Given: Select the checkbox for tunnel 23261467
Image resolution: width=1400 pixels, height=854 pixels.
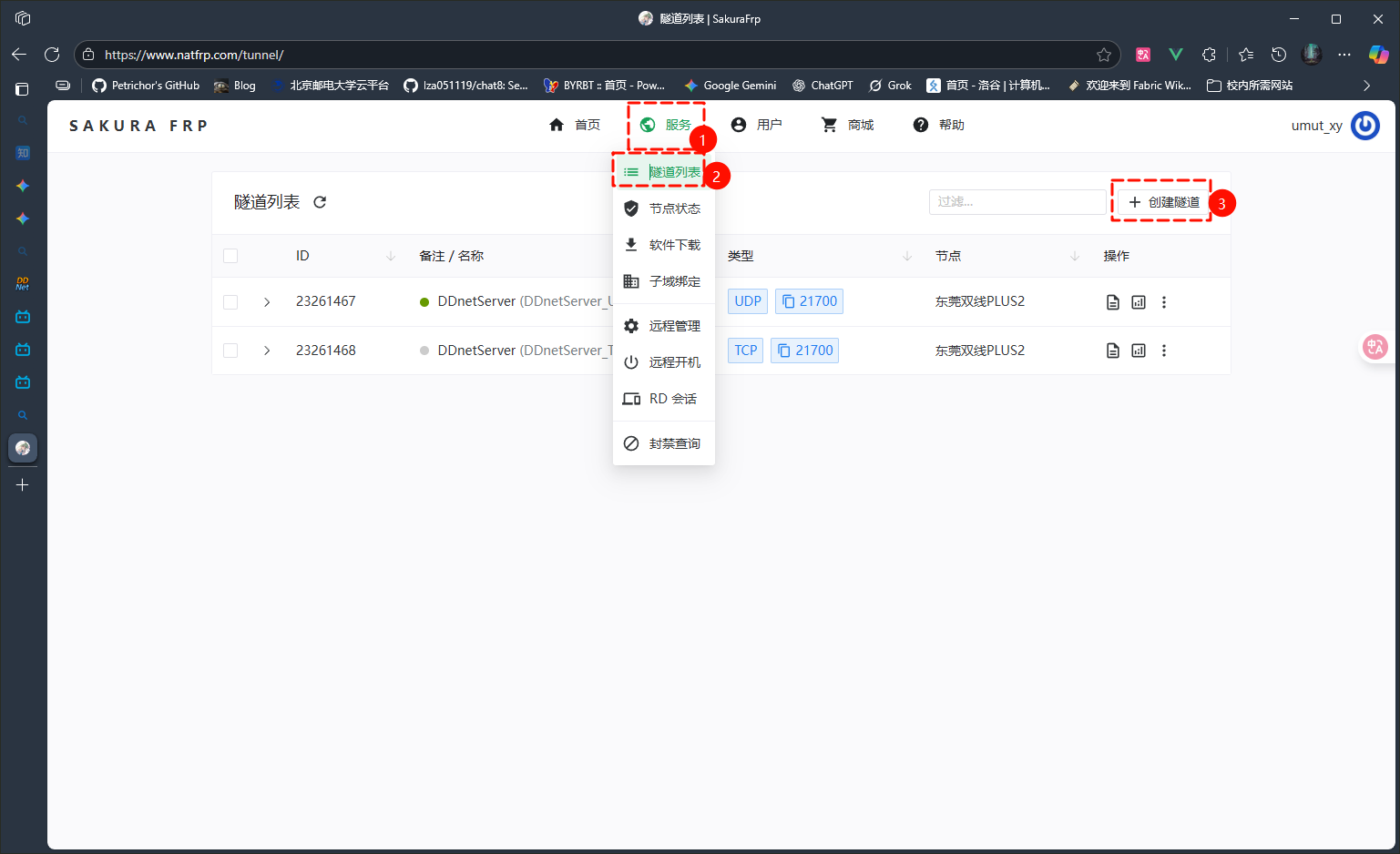Looking at the screenshot, I should (230, 302).
